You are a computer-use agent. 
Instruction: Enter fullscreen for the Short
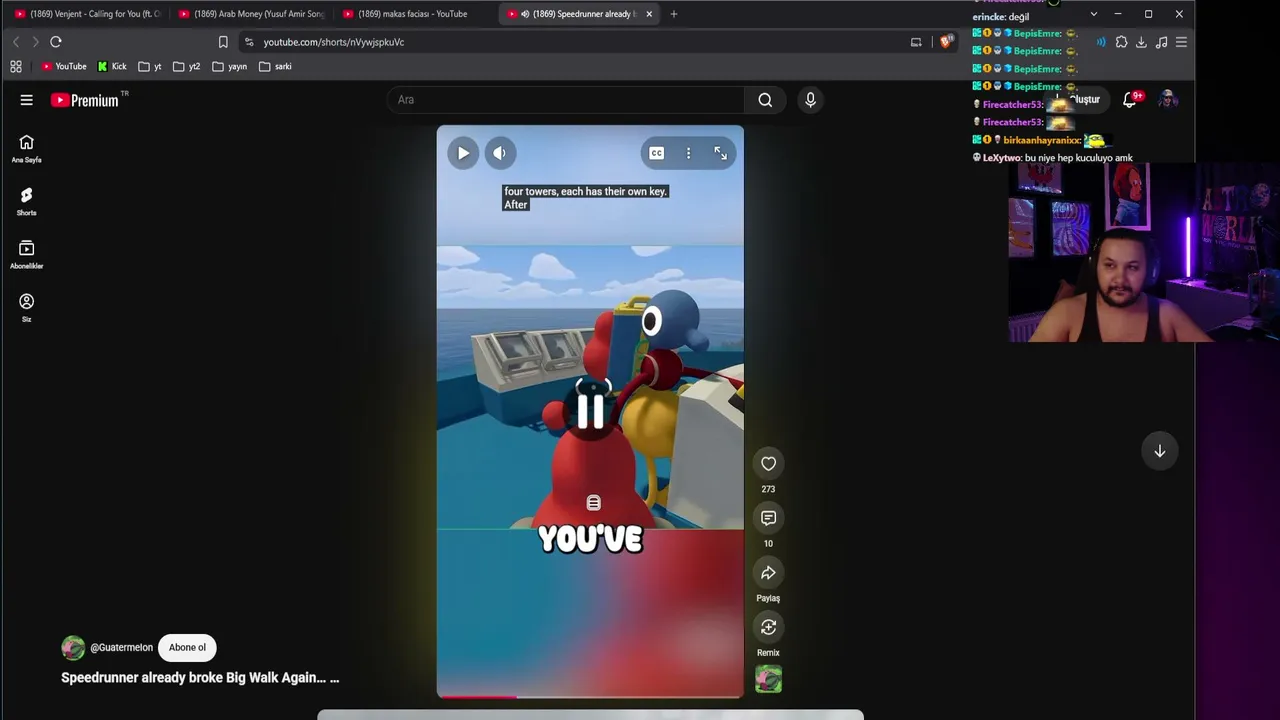pos(720,153)
